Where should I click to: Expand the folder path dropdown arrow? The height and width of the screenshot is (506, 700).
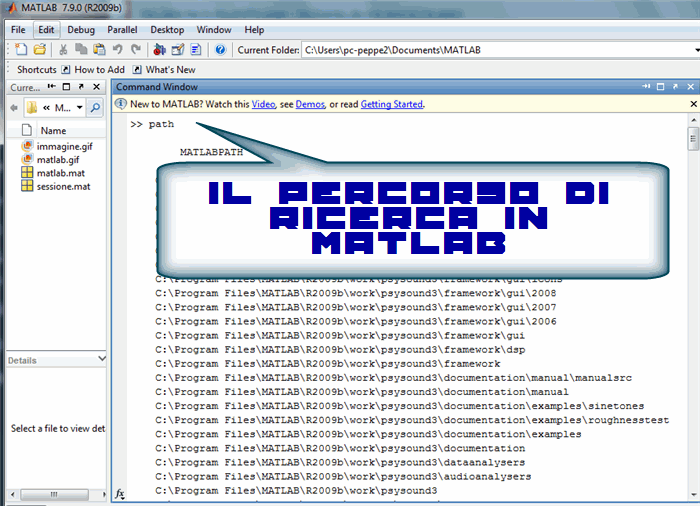coord(79,108)
